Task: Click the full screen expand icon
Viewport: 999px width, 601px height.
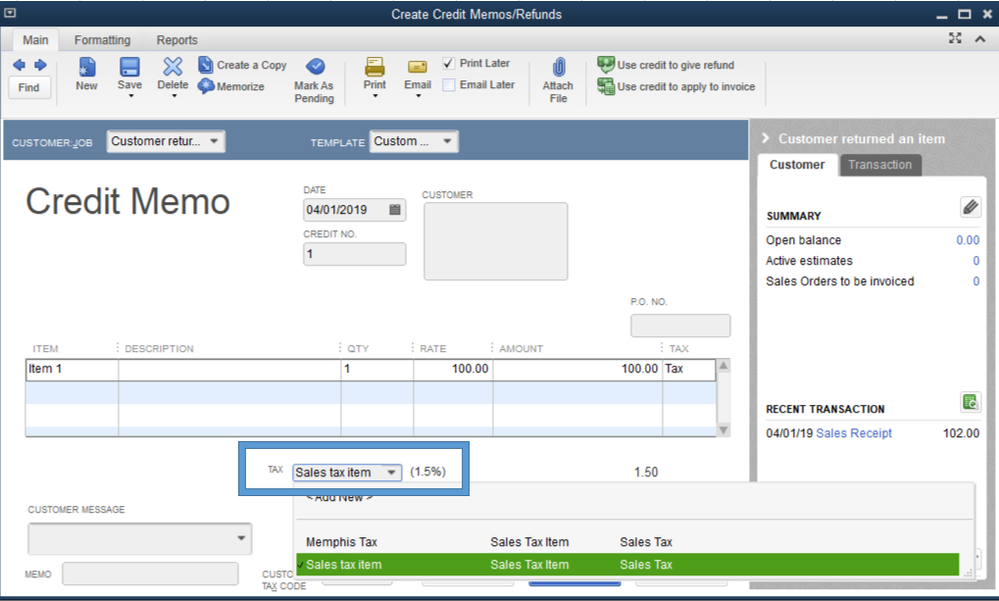Action: (955, 38)
